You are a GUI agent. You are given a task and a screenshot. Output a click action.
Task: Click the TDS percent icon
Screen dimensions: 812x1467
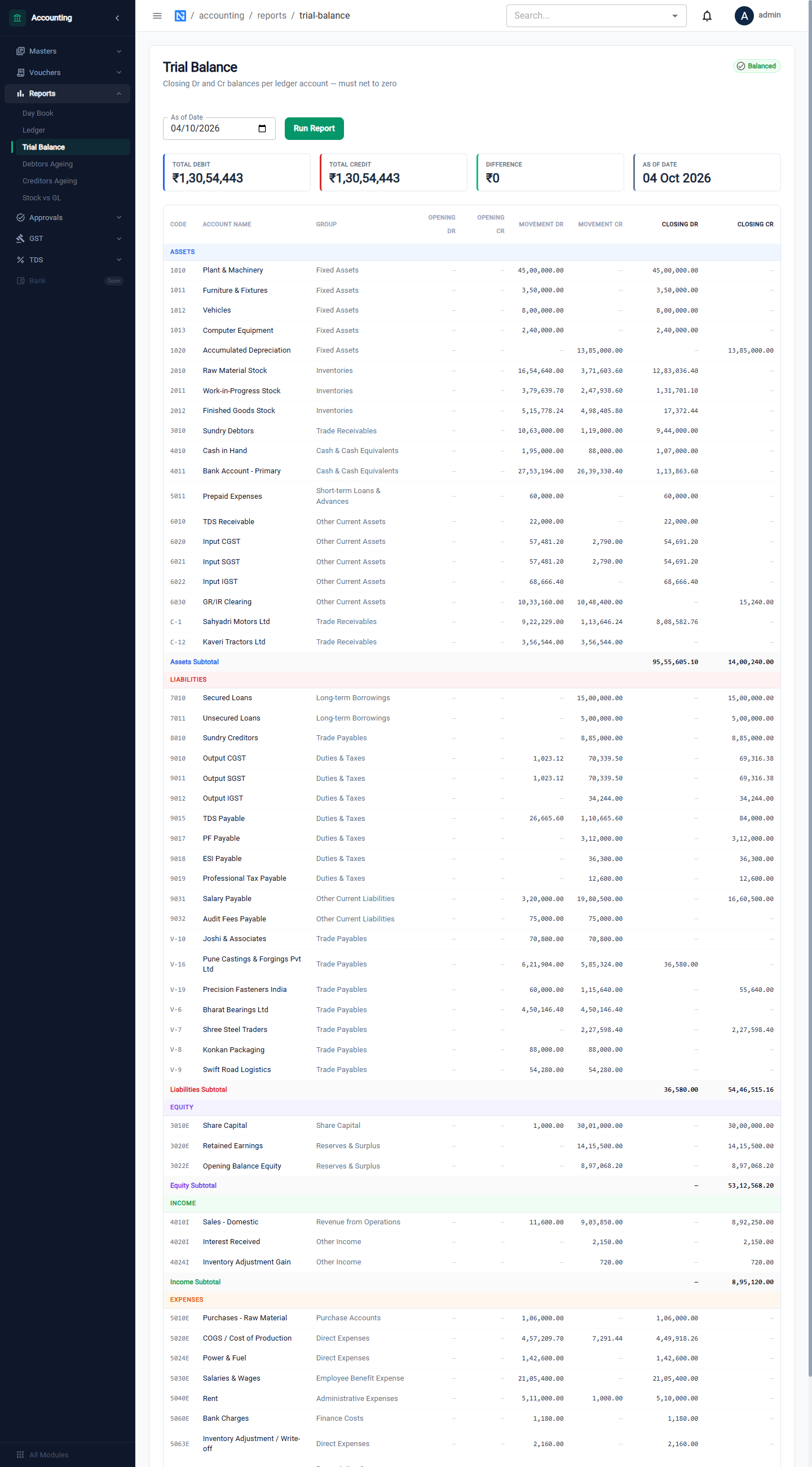coord(20,260)
